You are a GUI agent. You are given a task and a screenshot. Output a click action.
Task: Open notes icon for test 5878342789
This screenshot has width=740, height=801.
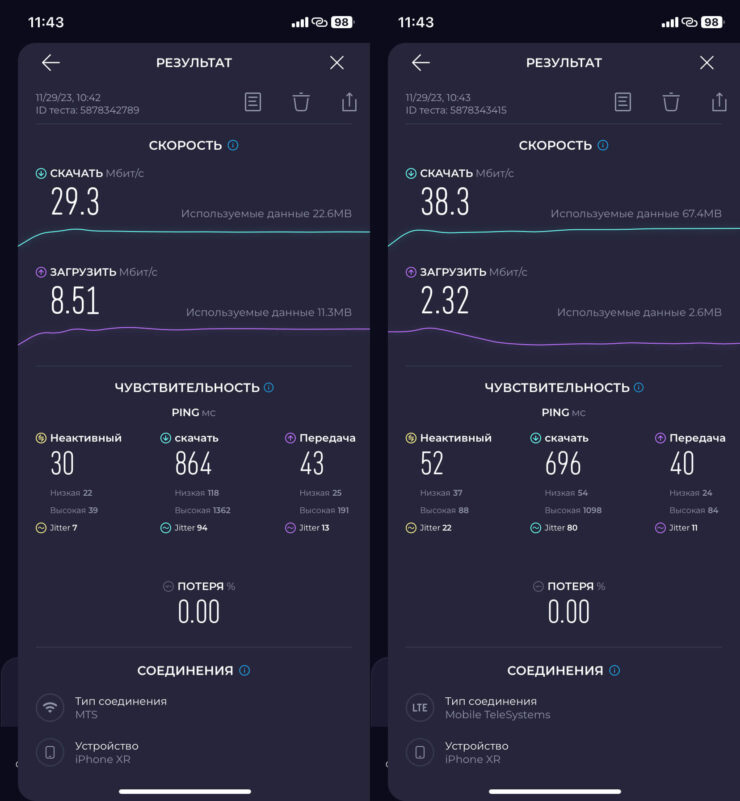point(253,101)
